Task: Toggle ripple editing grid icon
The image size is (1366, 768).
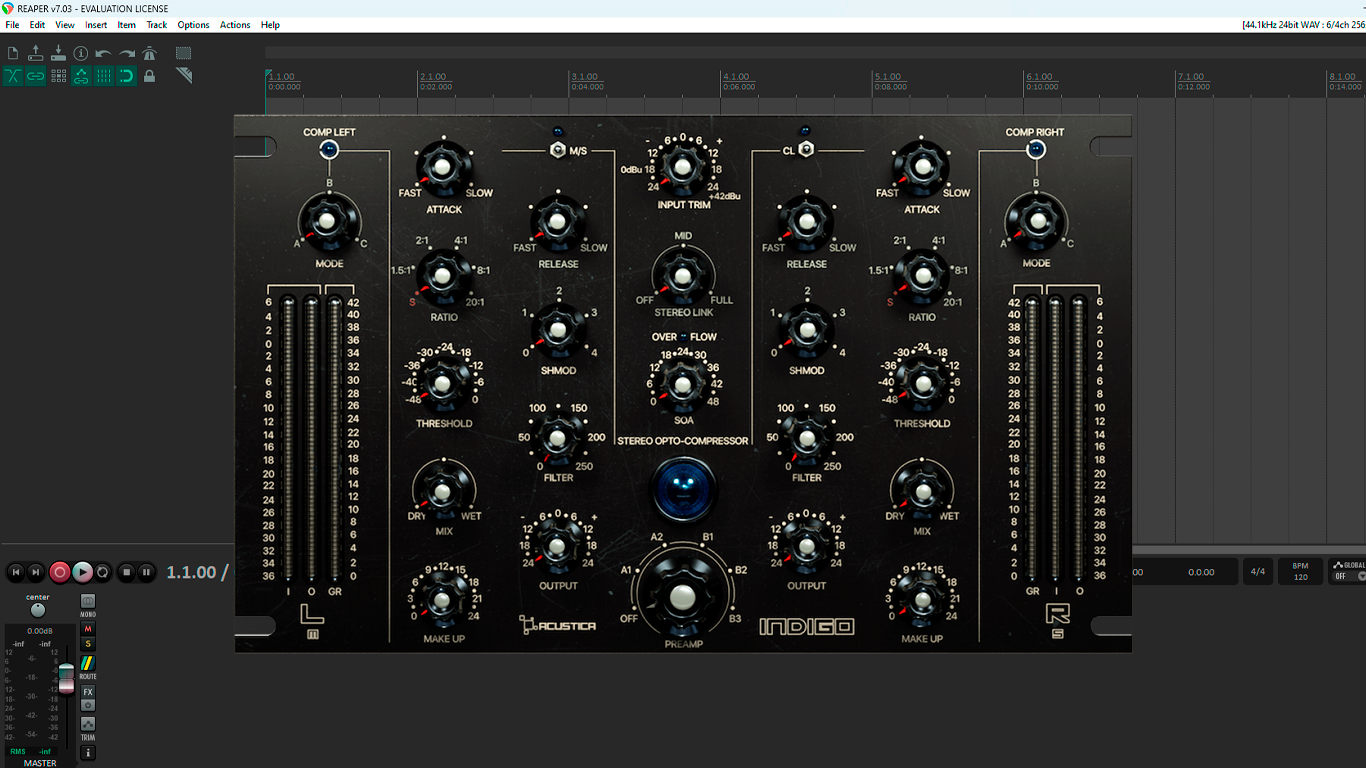Action: 58,76
